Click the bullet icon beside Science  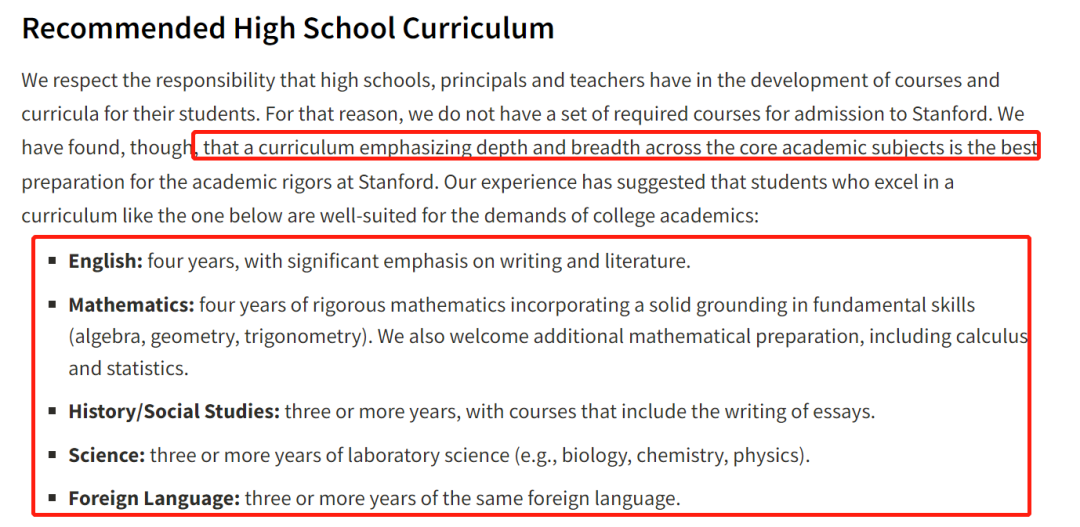tap(52, 455)
